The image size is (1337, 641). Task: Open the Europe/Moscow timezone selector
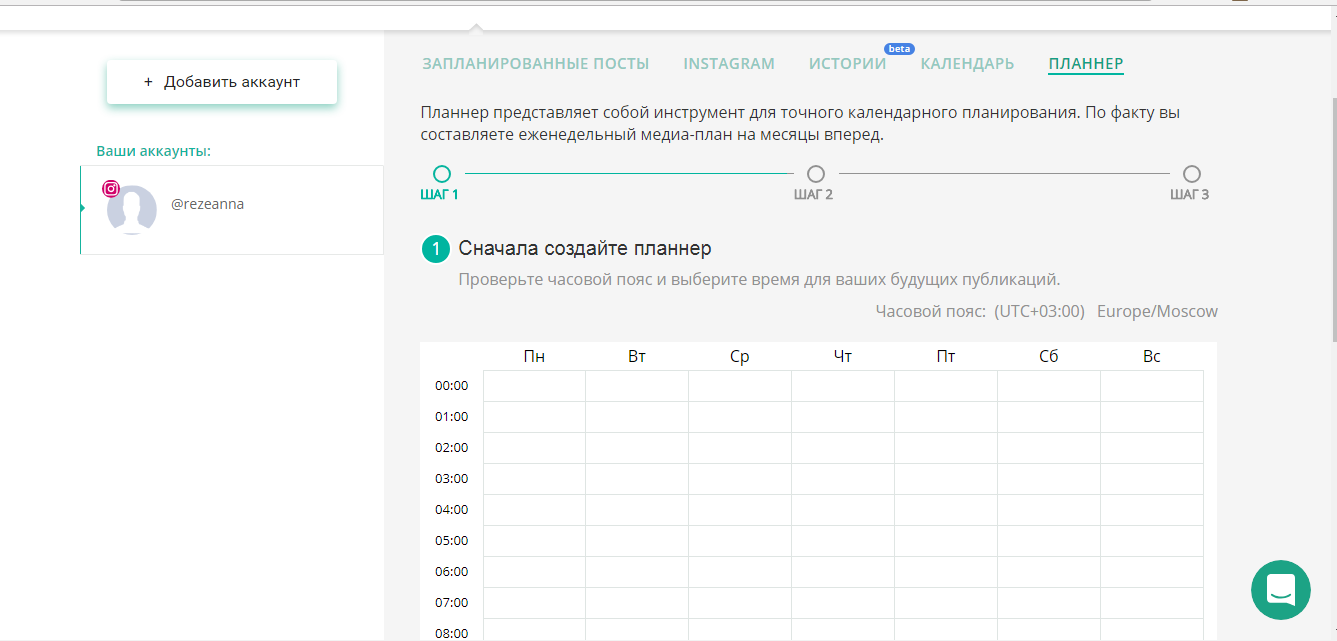tap(1158, 311)
